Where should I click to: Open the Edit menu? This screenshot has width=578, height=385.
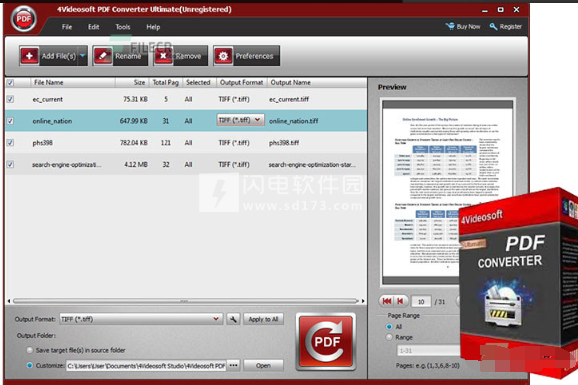93,27
